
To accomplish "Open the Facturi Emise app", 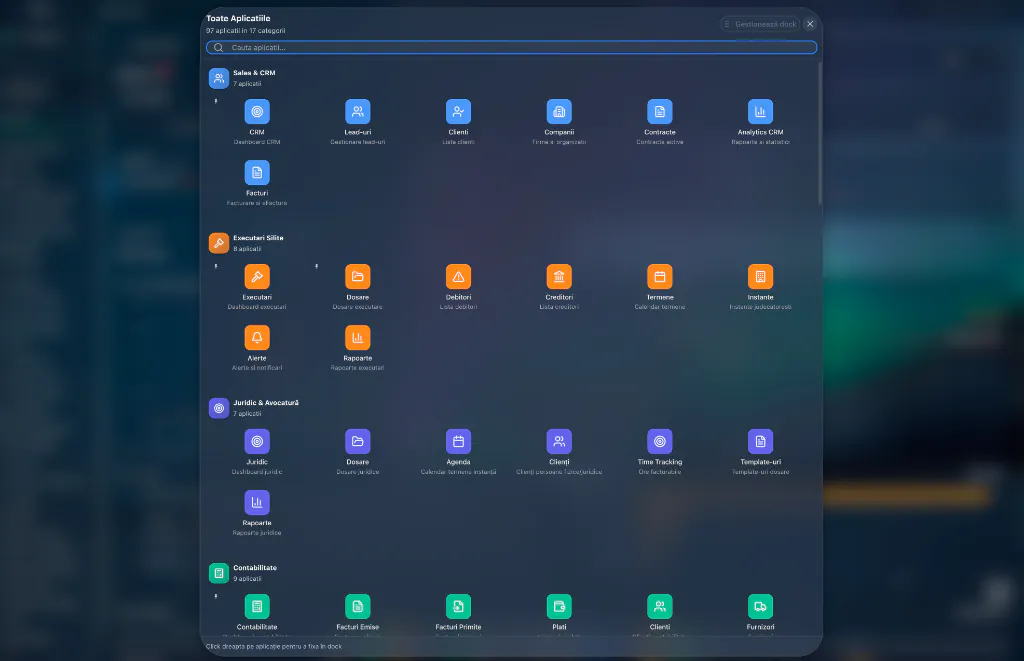I will click(357, 607).
